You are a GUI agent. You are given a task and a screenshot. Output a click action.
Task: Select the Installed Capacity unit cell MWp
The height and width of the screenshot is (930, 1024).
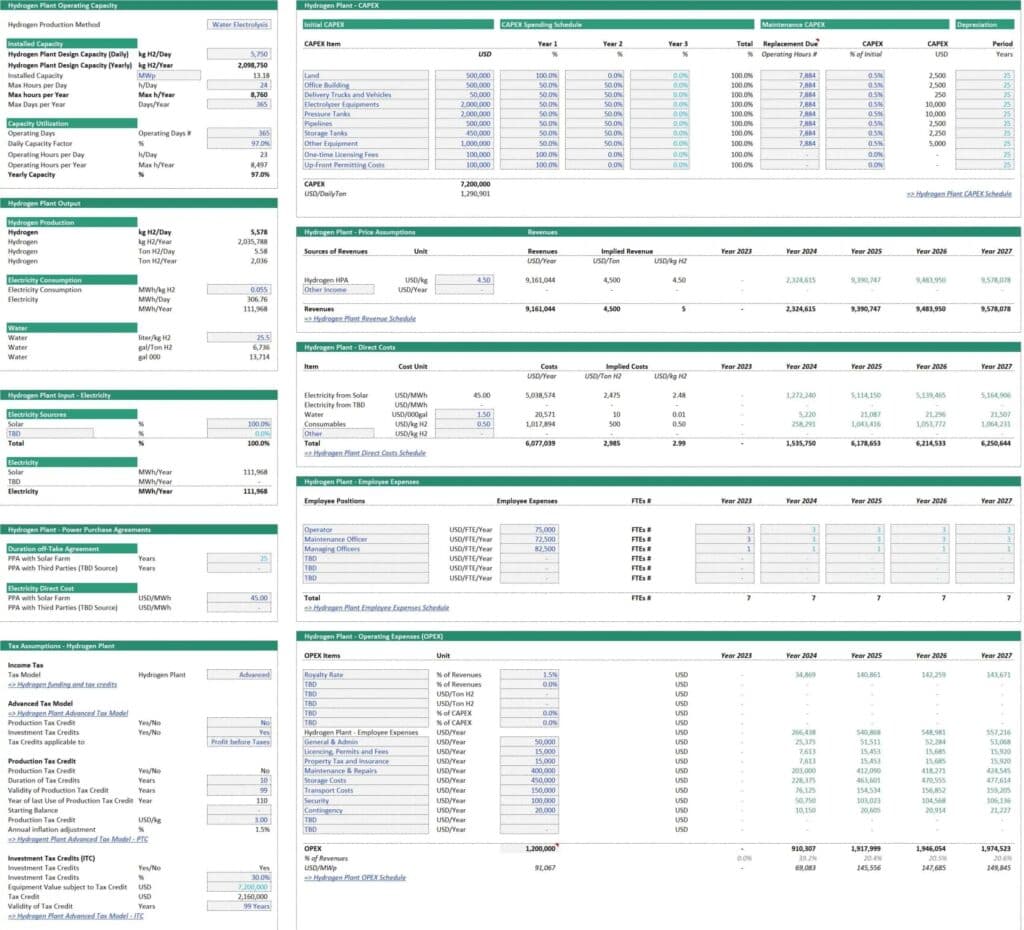point(168,76)
